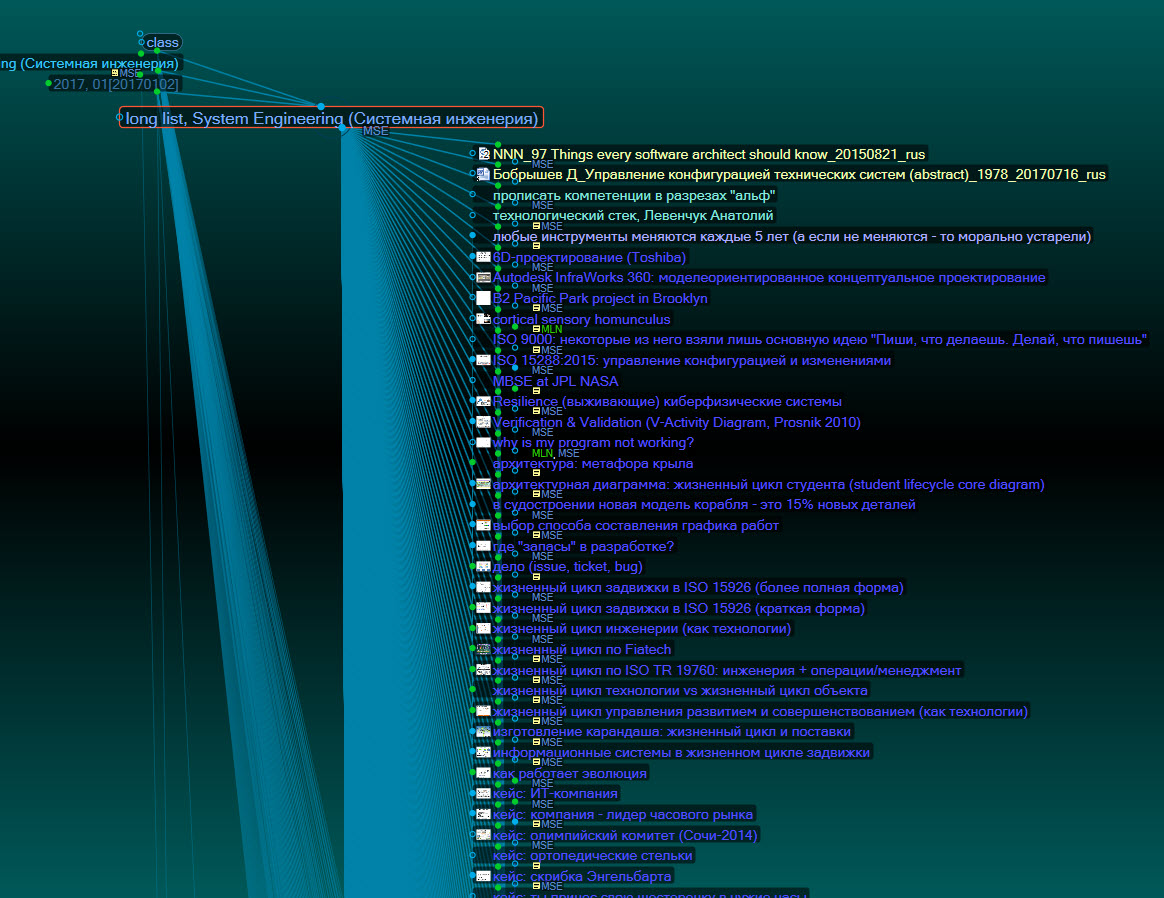Expand the yellow marker below "технологический стек, Левенчук Анатолий"
1164x898 pixels.
pyautogui.click(x=536, y=226)
